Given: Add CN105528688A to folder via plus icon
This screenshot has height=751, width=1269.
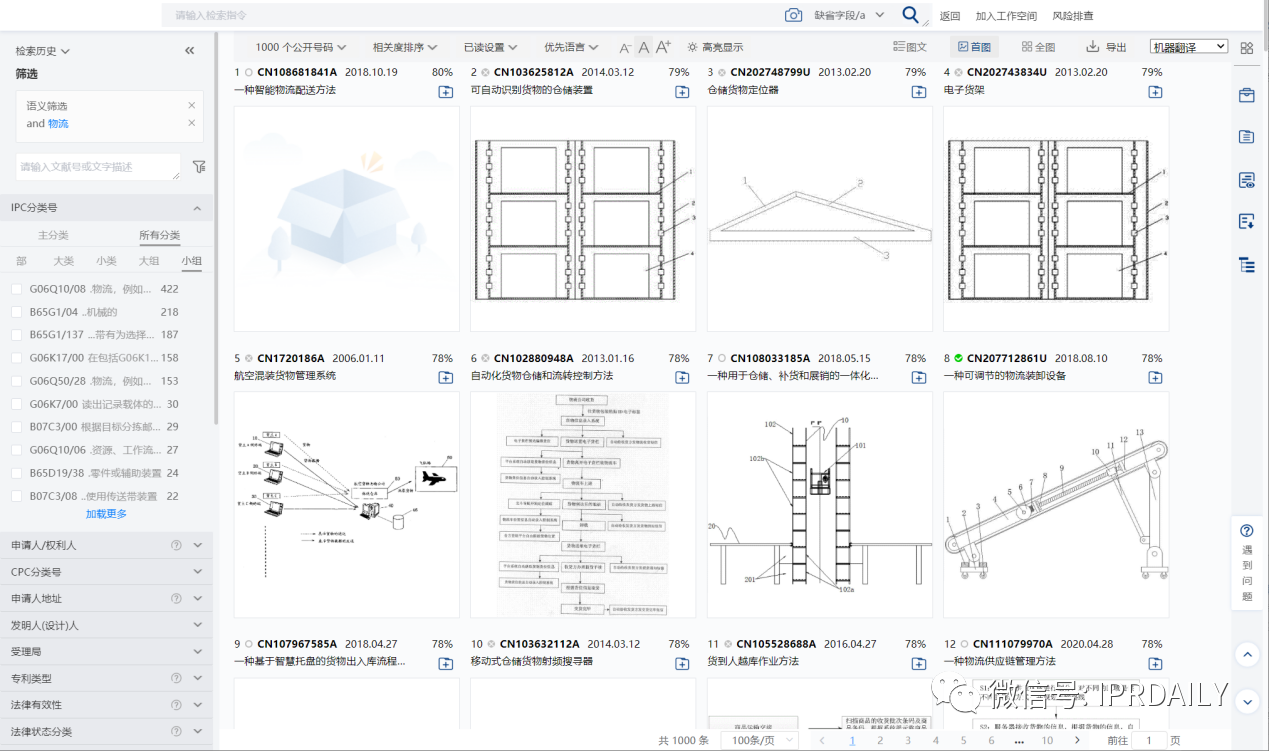Looking at the screenshot, I should [x=919, y=663].
